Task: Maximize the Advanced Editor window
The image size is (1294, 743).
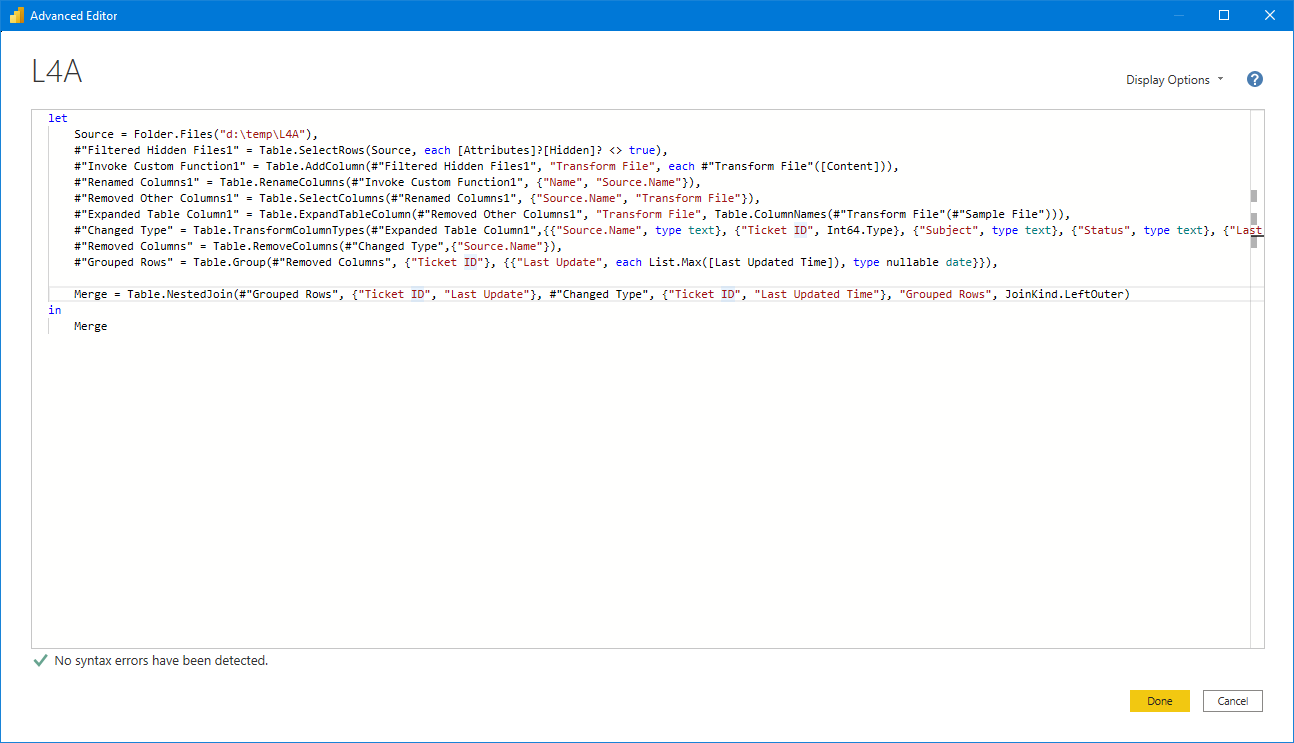Action: 1224,15
